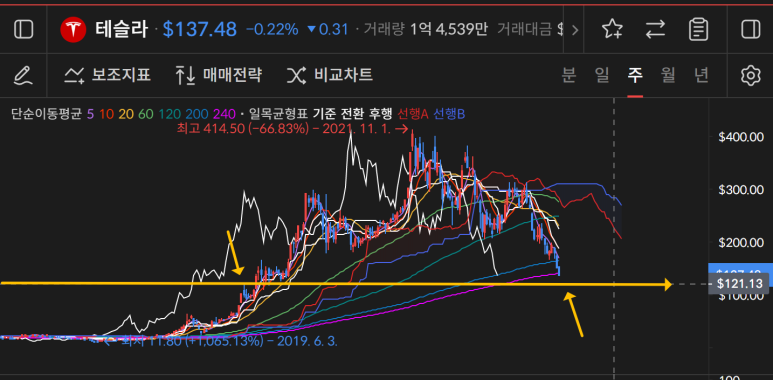Screen dimensions: 773x380
Task: Click the swap arrows icon
Action: point(655,30)
